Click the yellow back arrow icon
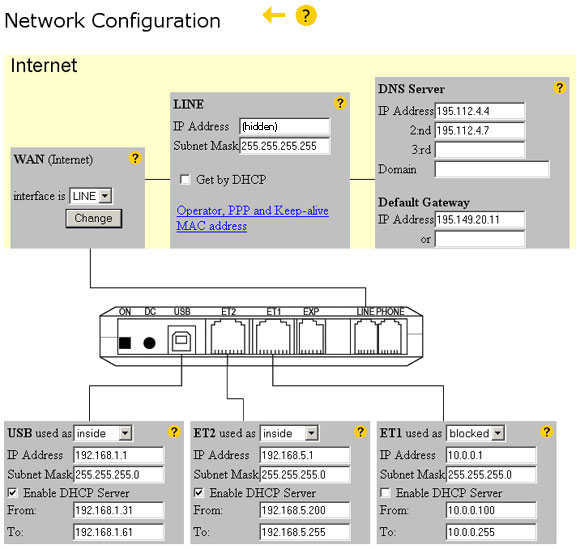The image size is (580, 549). (x=274, y=15)
